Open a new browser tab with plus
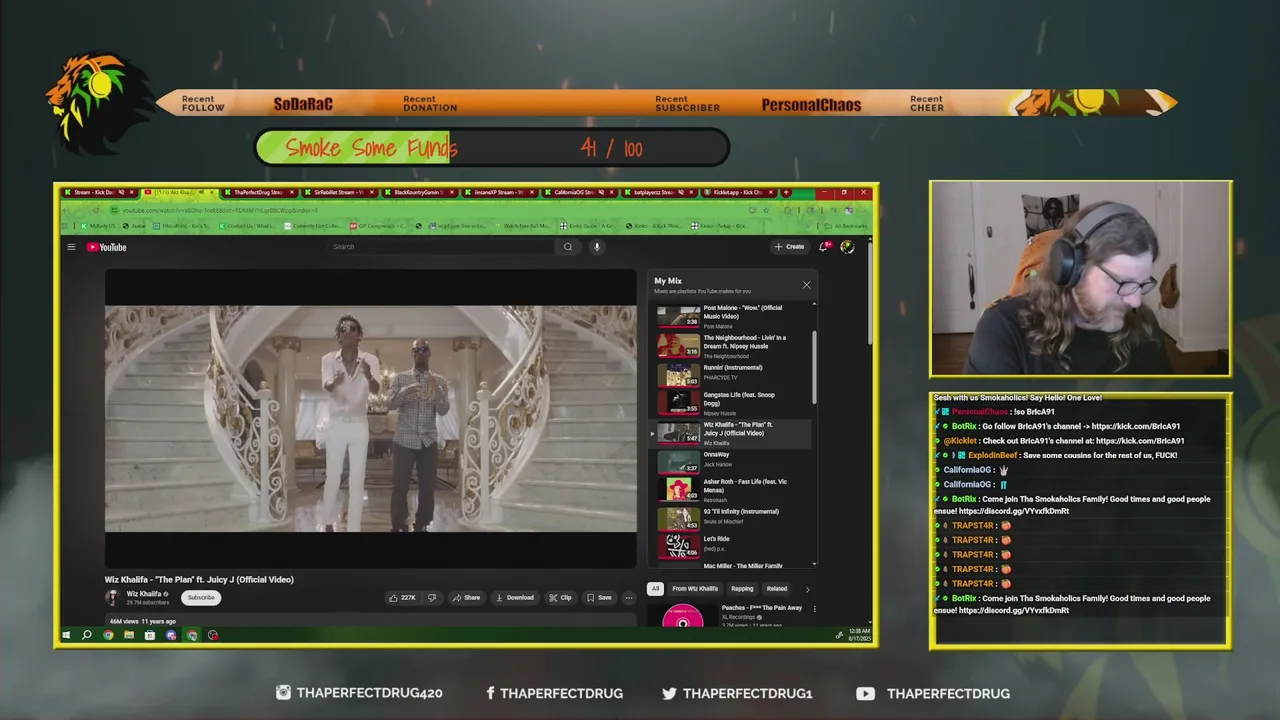 [x=786, y=192]
